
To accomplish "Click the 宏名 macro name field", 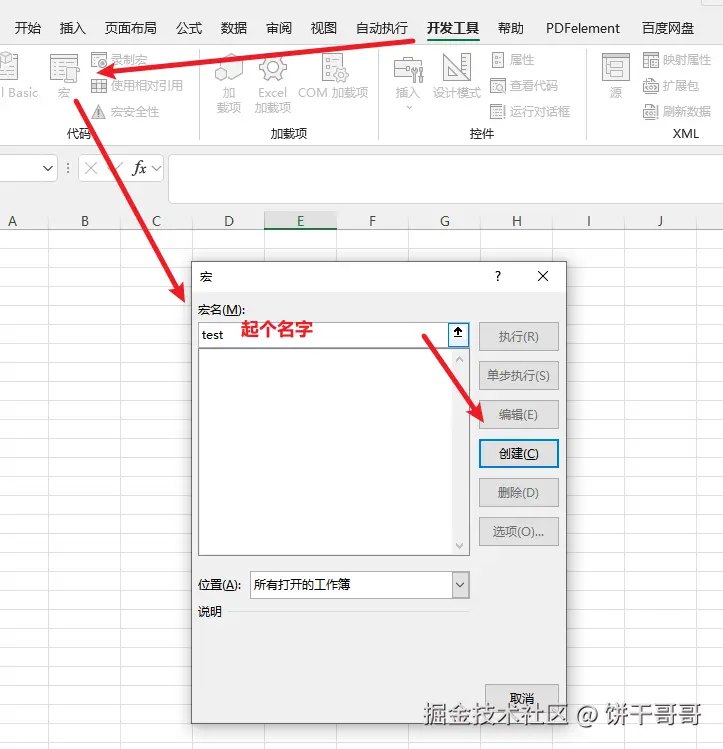I will (323, 335).
